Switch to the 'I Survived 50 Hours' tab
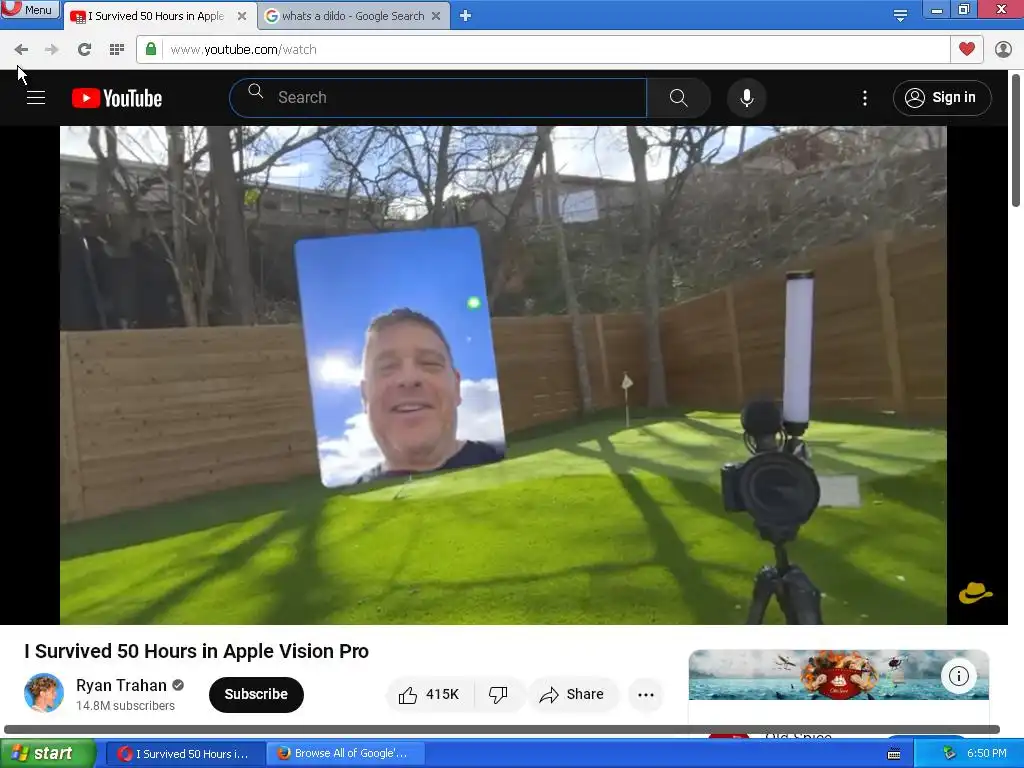Image resolution: width=1024 pixels, height=768 pixels. point(159,16)
